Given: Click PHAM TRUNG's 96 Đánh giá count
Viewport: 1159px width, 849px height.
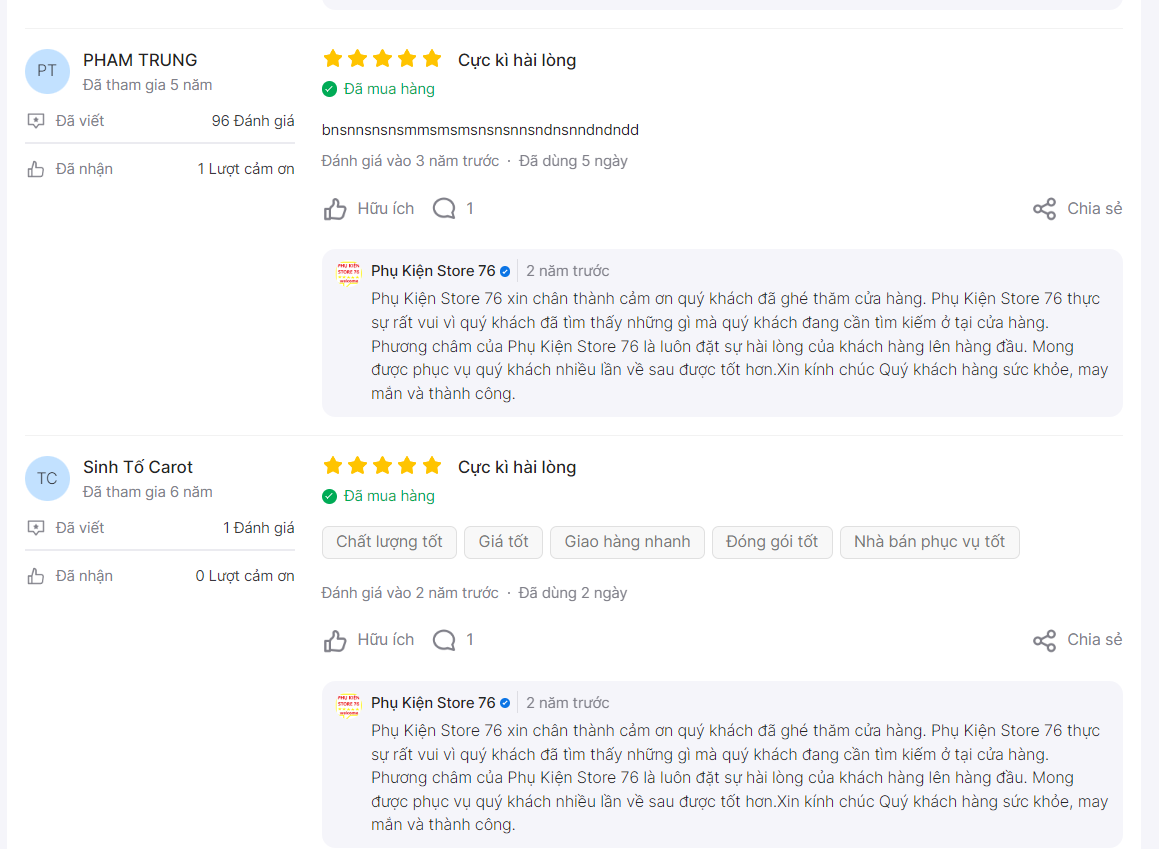Looking at the screenshot, I should tap(253, 121).
